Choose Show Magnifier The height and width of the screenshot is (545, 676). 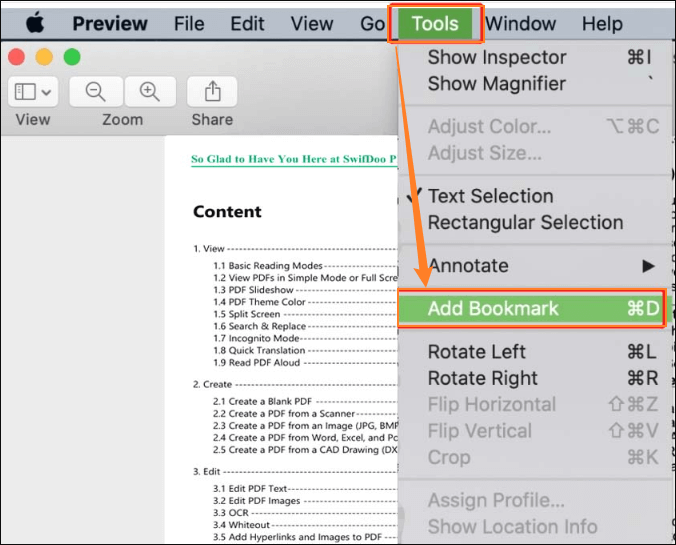pyautogui.click(x=535, y=84)
